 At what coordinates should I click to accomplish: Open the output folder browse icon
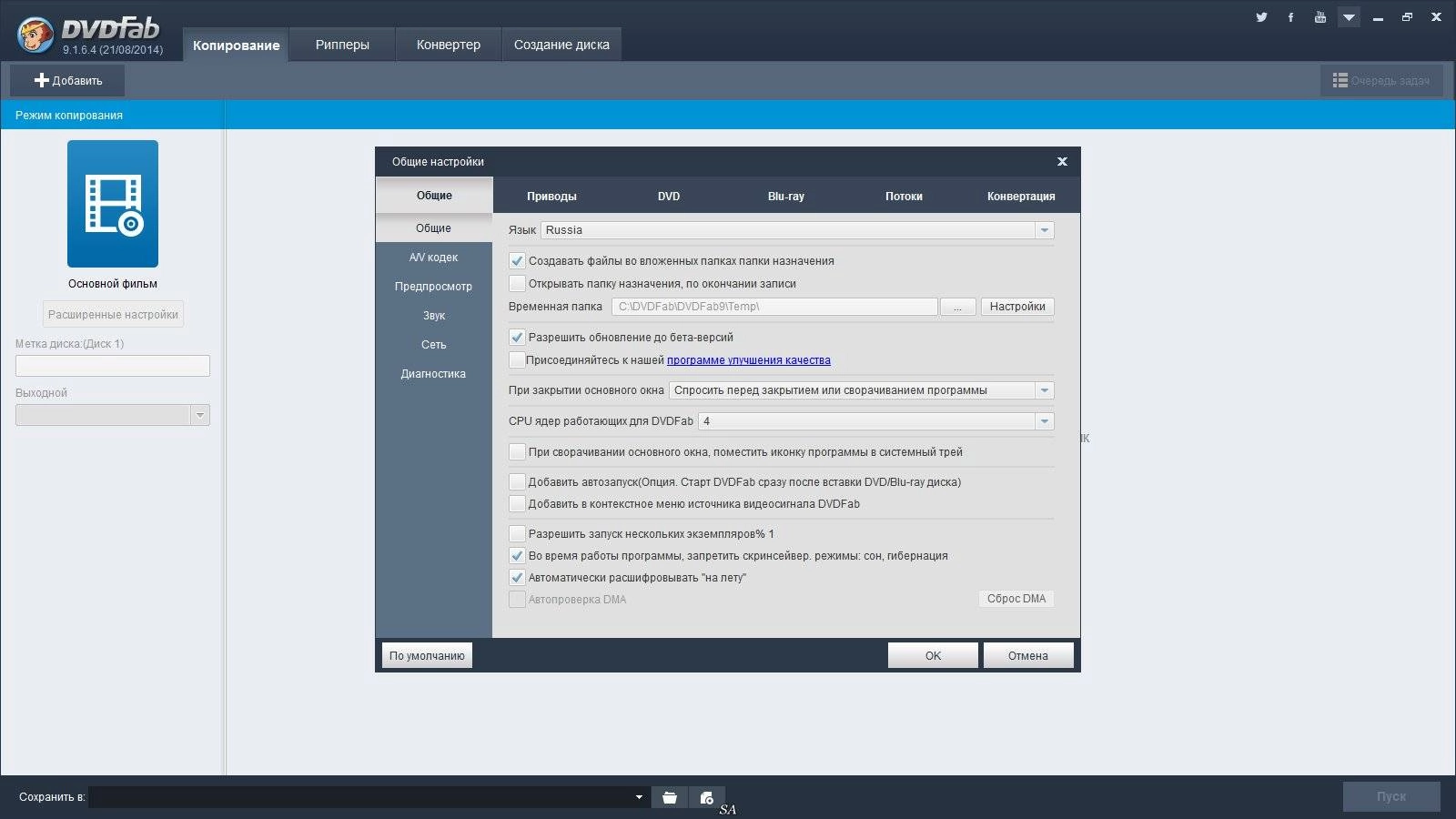(x=670, y=797)
